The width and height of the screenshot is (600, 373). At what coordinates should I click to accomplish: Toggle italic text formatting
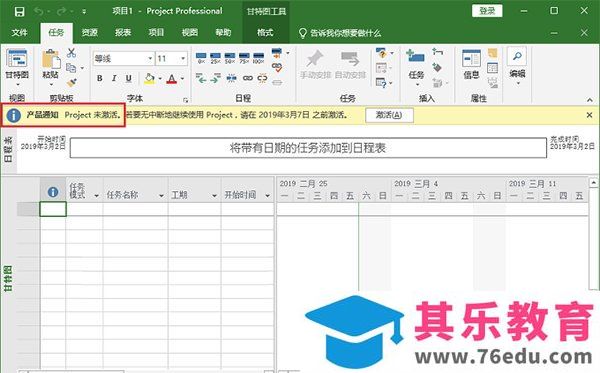pyautogui.click(x=114, y=78)
